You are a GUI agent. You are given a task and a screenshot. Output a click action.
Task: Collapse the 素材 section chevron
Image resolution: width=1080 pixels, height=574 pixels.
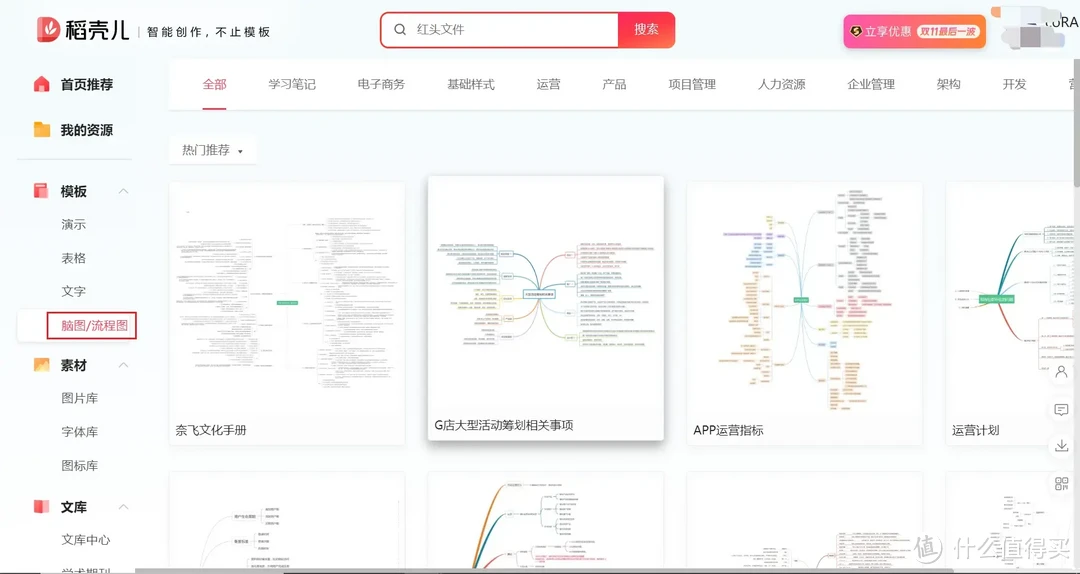pos(123,365)
